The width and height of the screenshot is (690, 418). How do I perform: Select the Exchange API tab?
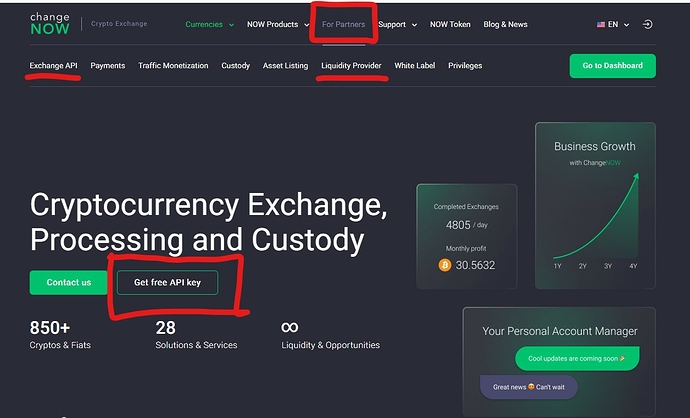pos(53,66)
